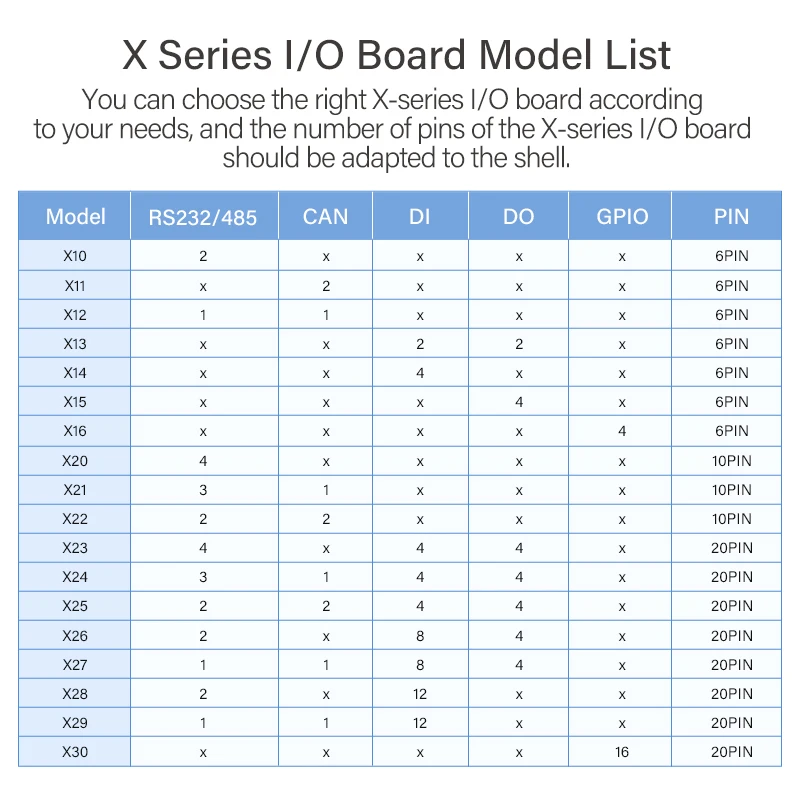Viewport: 800px width, 800px height.
Task: Click the X23 model row label
Action: coord(75,548)
